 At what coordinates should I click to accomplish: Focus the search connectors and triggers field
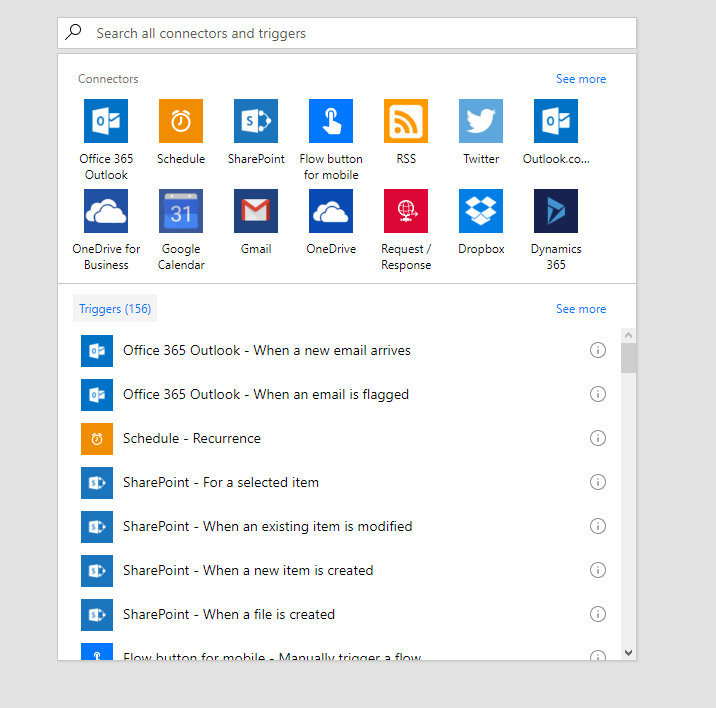point(347,33)
